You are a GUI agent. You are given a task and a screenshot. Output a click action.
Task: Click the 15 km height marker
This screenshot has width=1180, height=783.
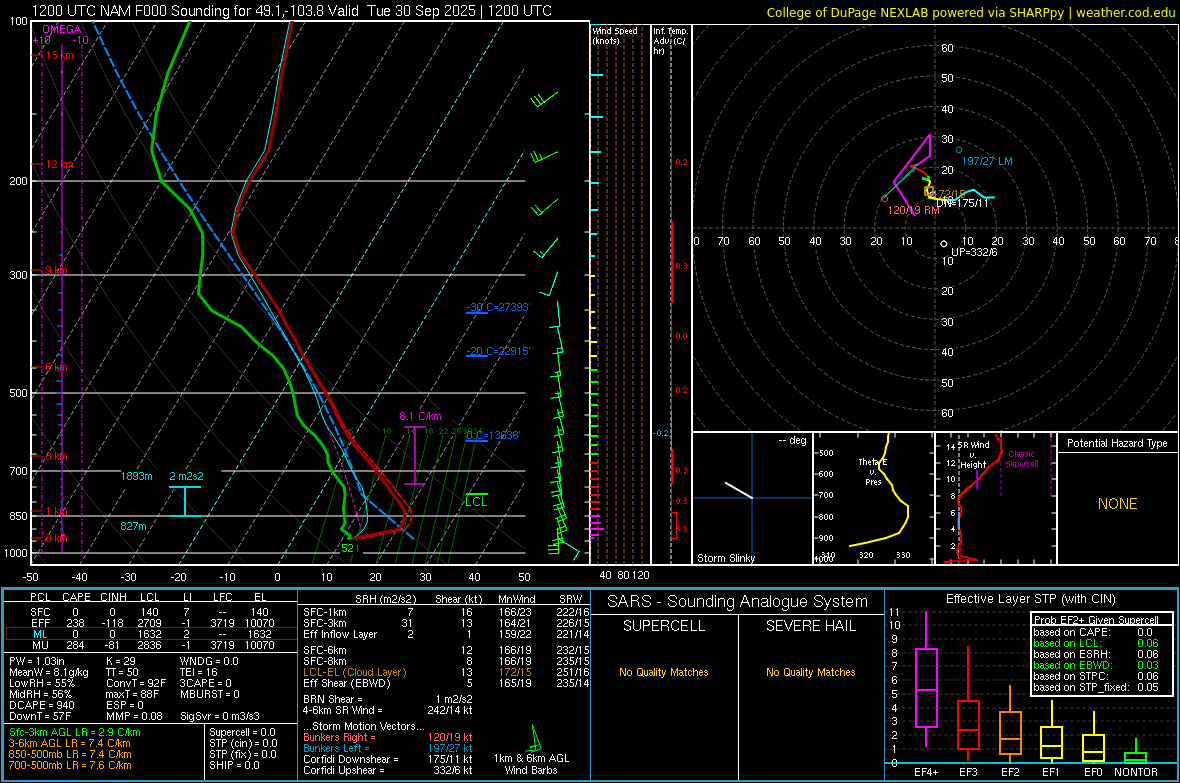pyautogui.click(x=60, y=55)
